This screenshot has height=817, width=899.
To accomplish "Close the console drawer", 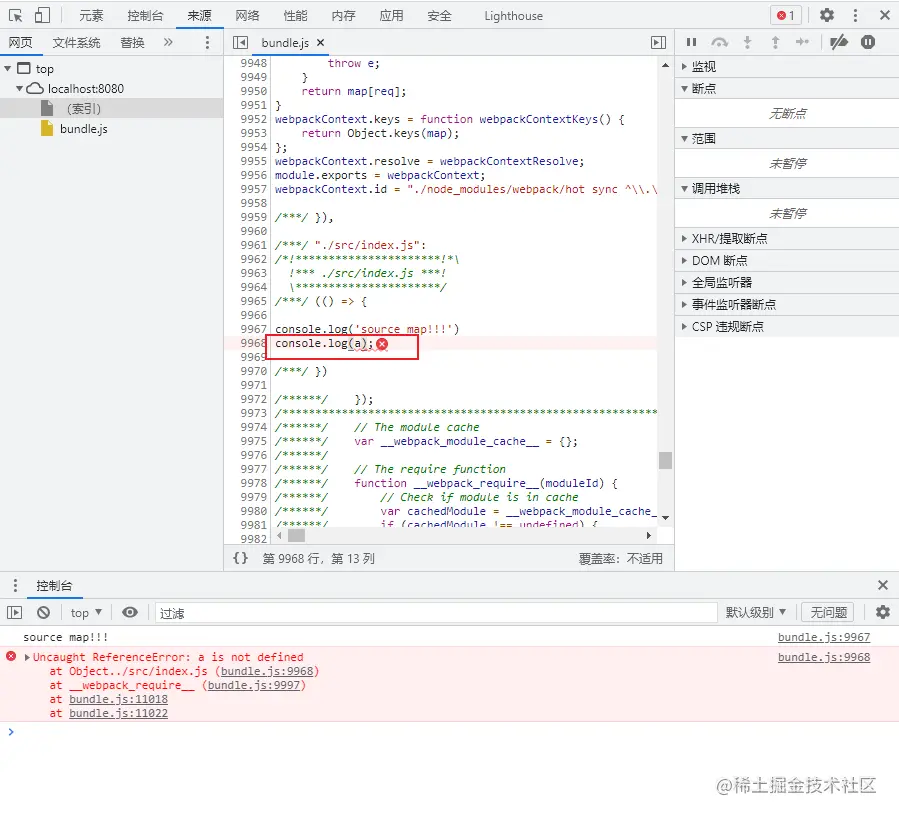I will pyautogui.click(x=883, y=585).
